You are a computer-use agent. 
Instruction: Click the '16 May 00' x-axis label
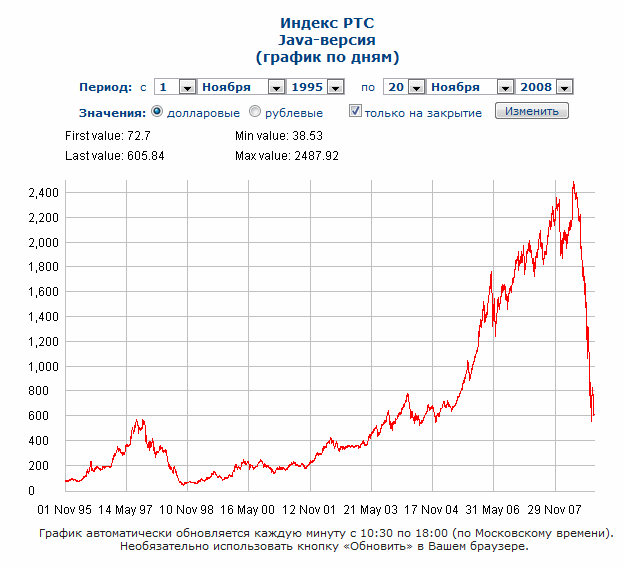click(248, 510)
